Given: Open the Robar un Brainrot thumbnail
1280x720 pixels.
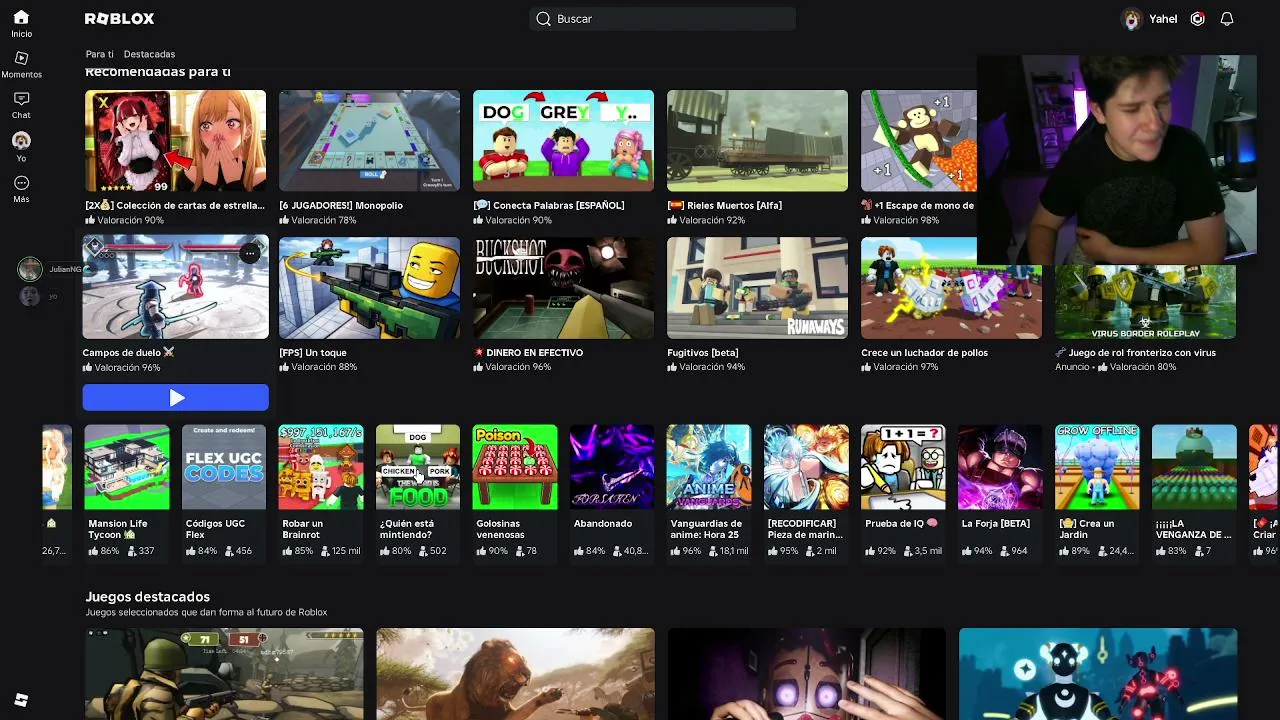Looking at the screenshot, I should tap(321, 467).
